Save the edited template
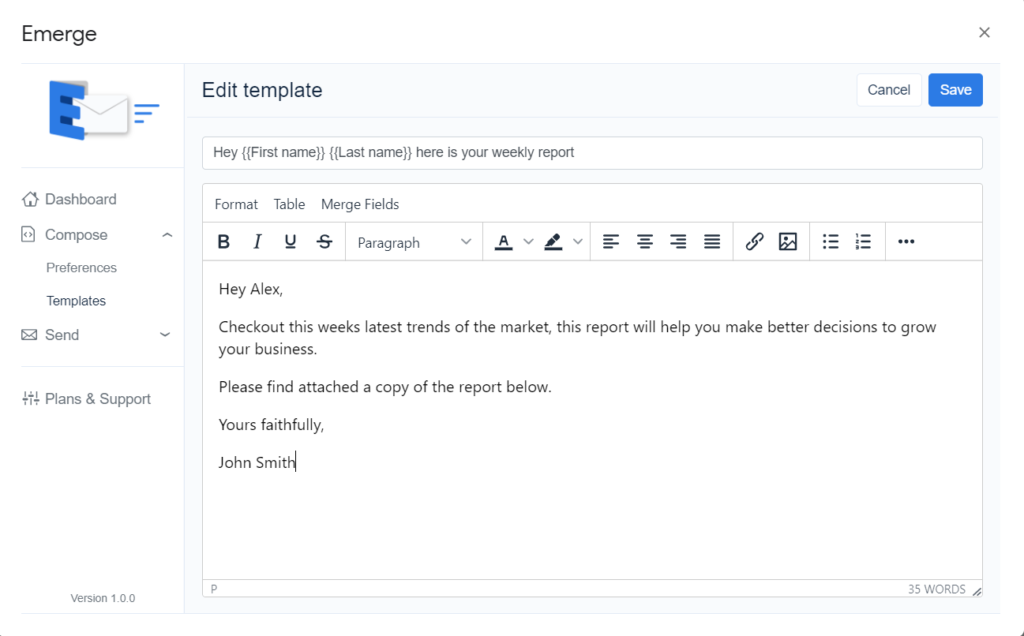This screenshot has height=636, width=1024. tap(955, 90)
